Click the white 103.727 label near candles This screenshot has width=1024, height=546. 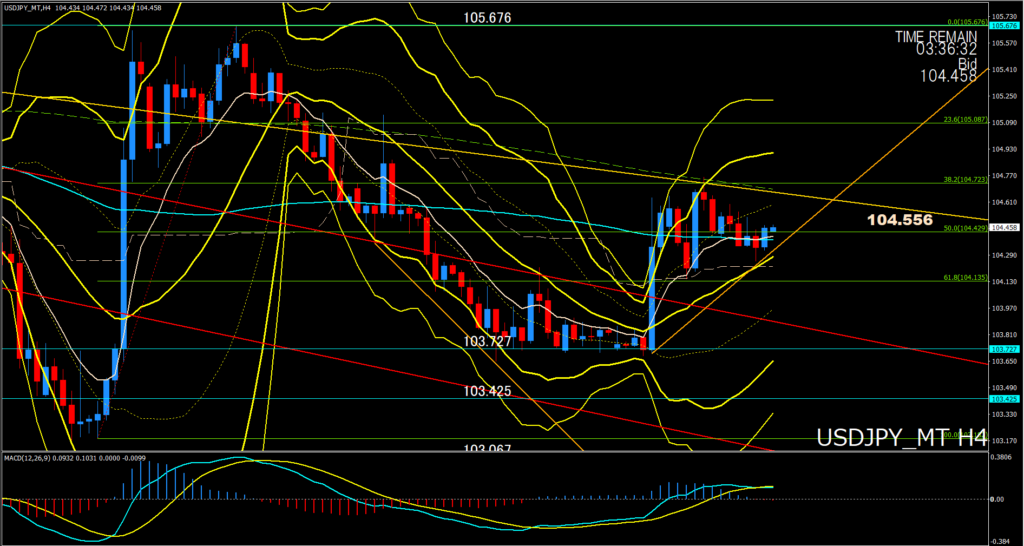pos(487,341)
